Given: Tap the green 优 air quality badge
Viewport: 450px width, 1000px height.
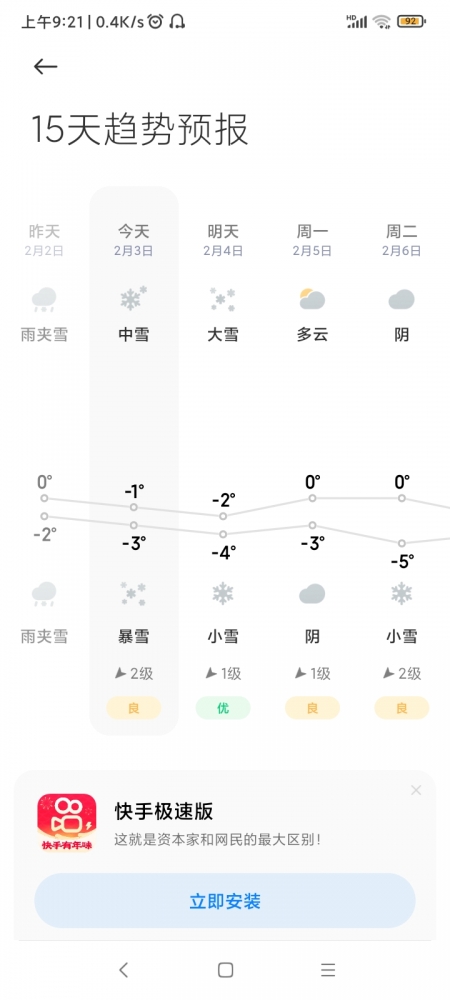Looking at the screenshot, I should 222,708.
